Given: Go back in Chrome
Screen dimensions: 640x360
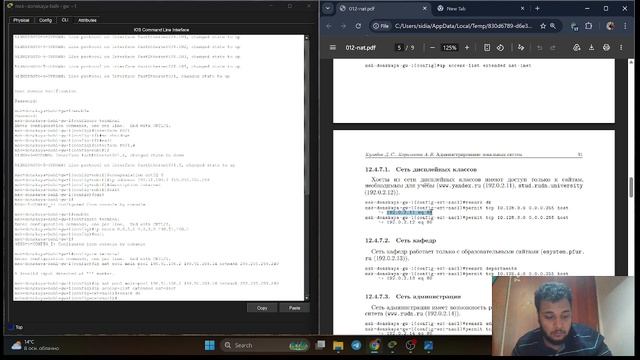Looking at the screenshot, I should (x=329, y=26).
